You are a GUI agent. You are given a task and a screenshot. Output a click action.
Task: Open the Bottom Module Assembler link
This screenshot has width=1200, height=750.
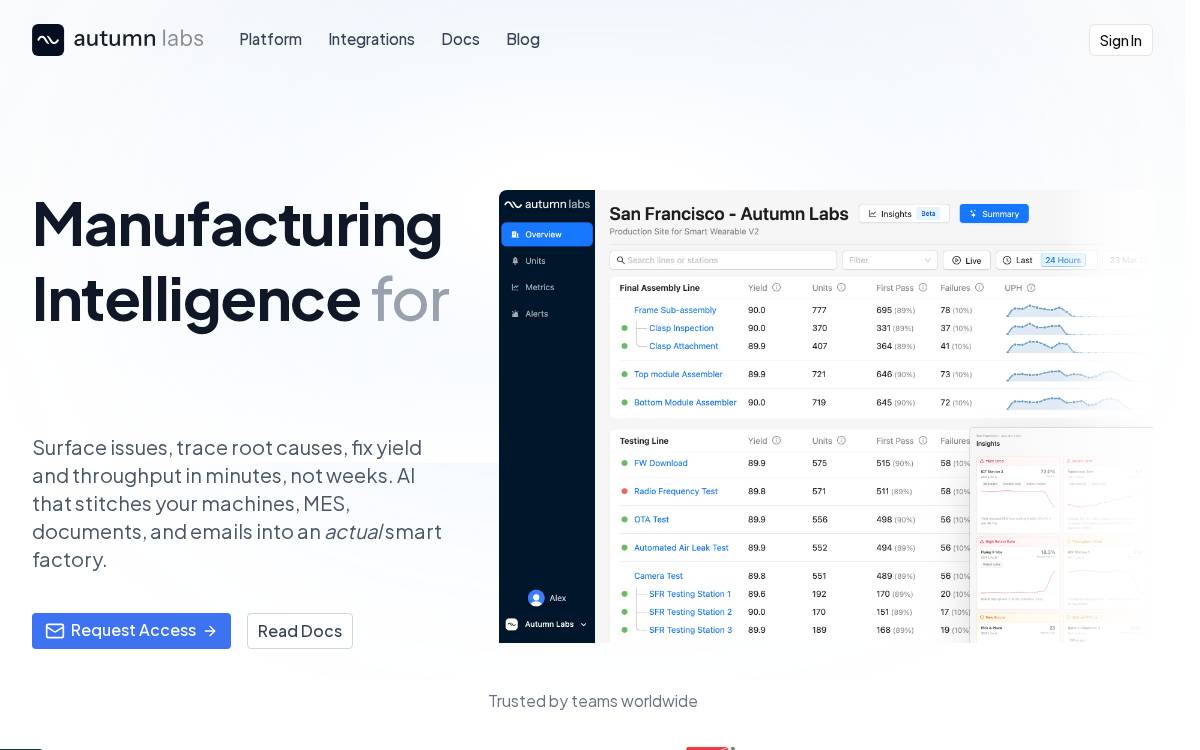pos(685,402)
